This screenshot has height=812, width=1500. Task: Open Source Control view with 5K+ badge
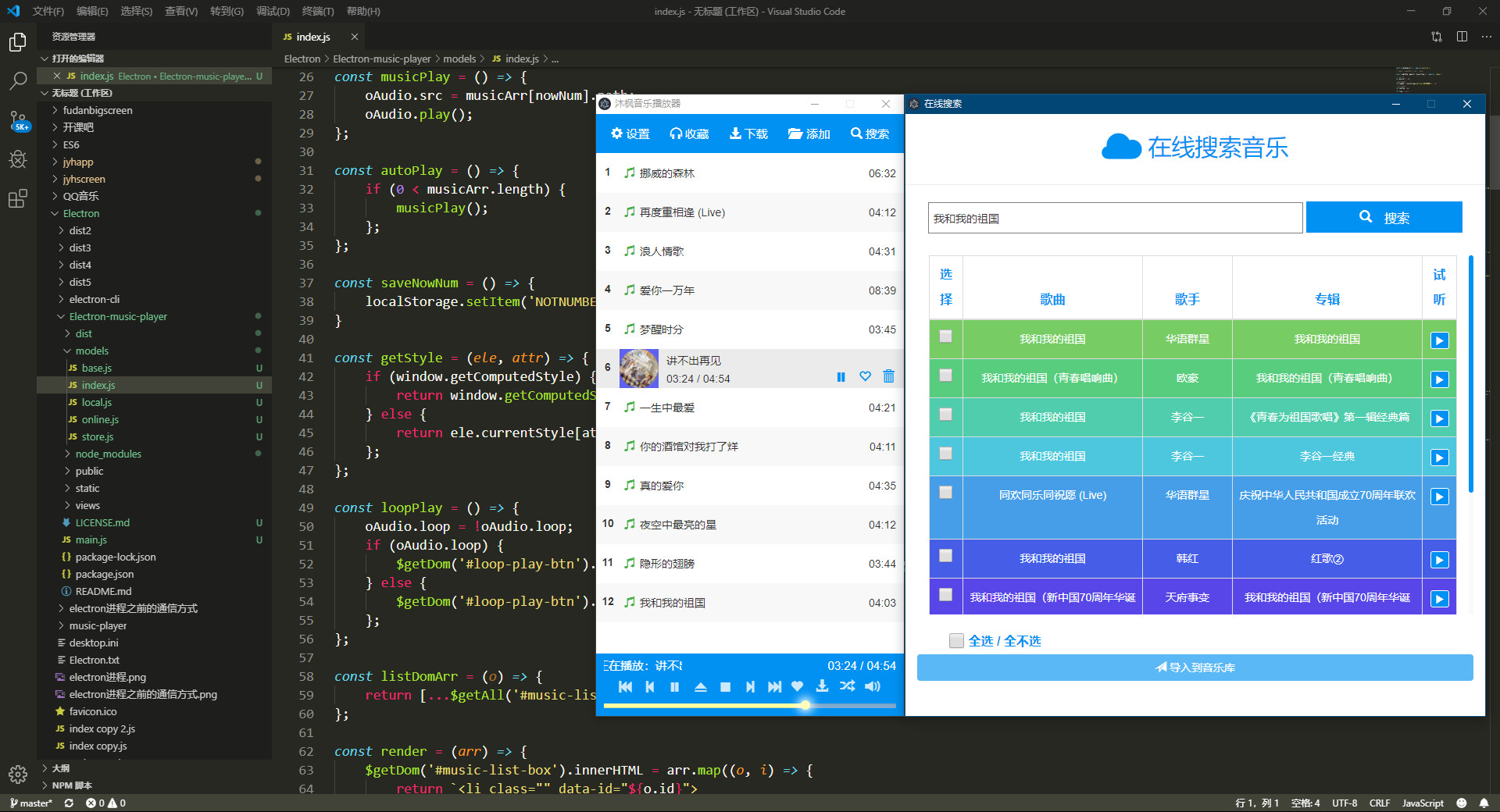point(17,120)
